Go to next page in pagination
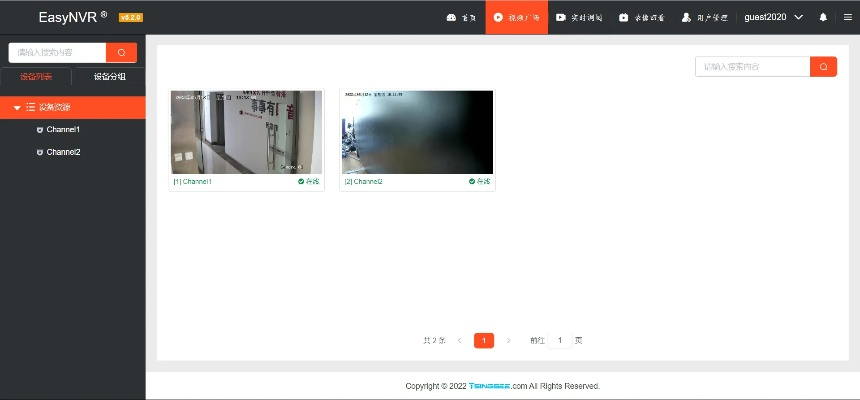860x400 pixels. click(x=508, y=340)
